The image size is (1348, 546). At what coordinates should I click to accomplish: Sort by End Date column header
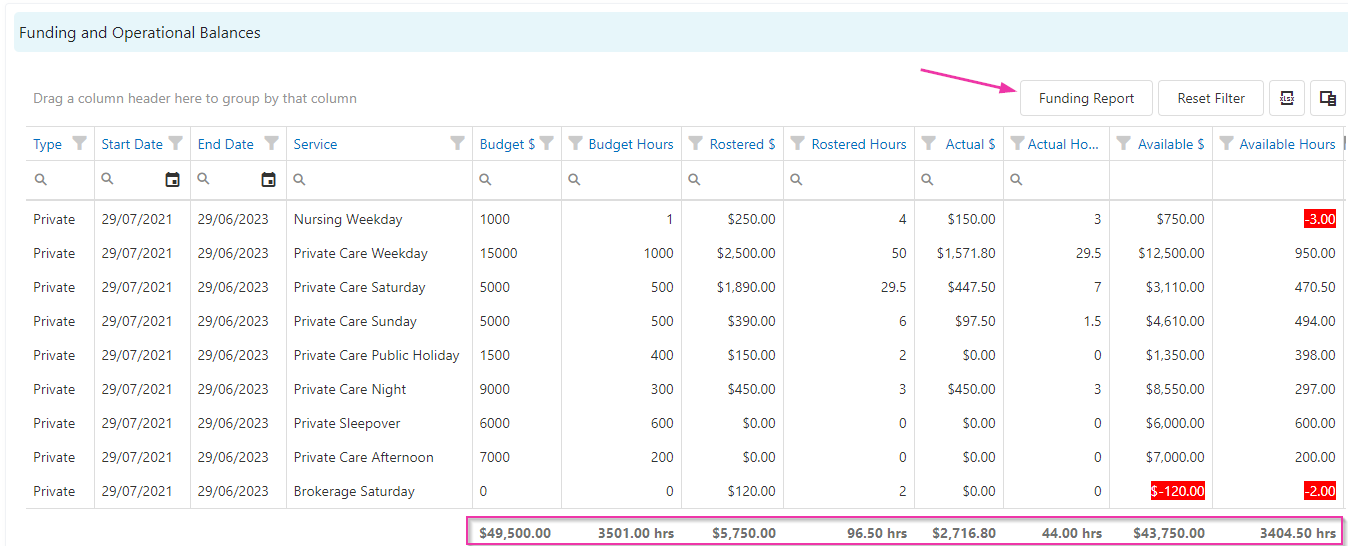point(226,144)
